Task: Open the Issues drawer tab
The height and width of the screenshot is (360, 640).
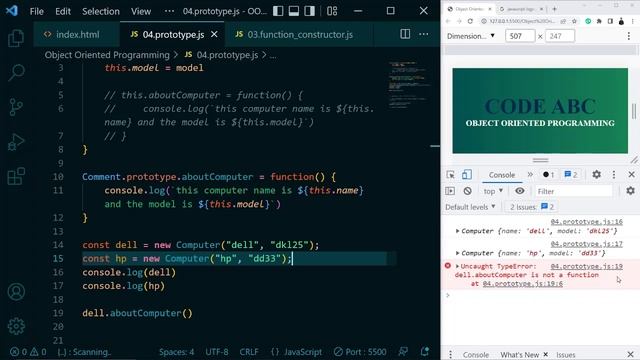Action: (565, 355)
